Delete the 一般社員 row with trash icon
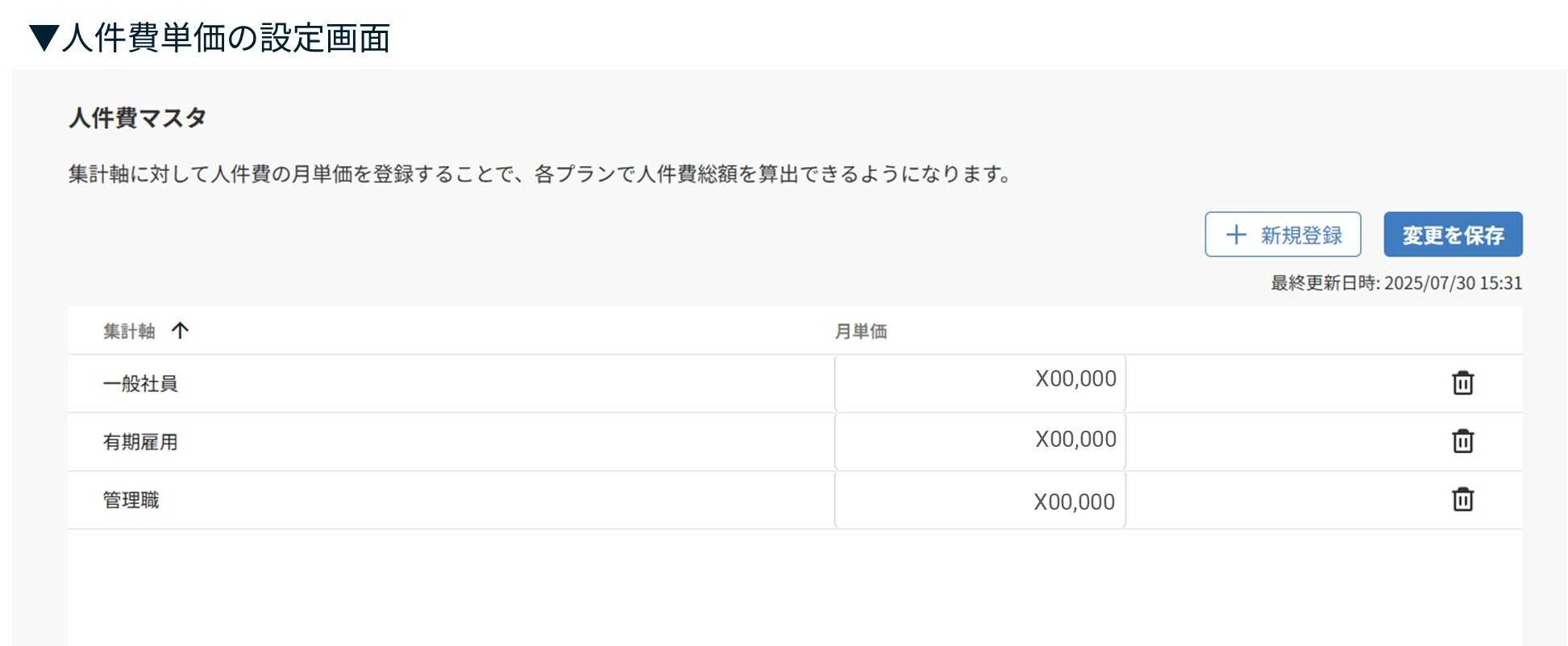This screenshot has width=1568, height=646. tap(1462, 383)
